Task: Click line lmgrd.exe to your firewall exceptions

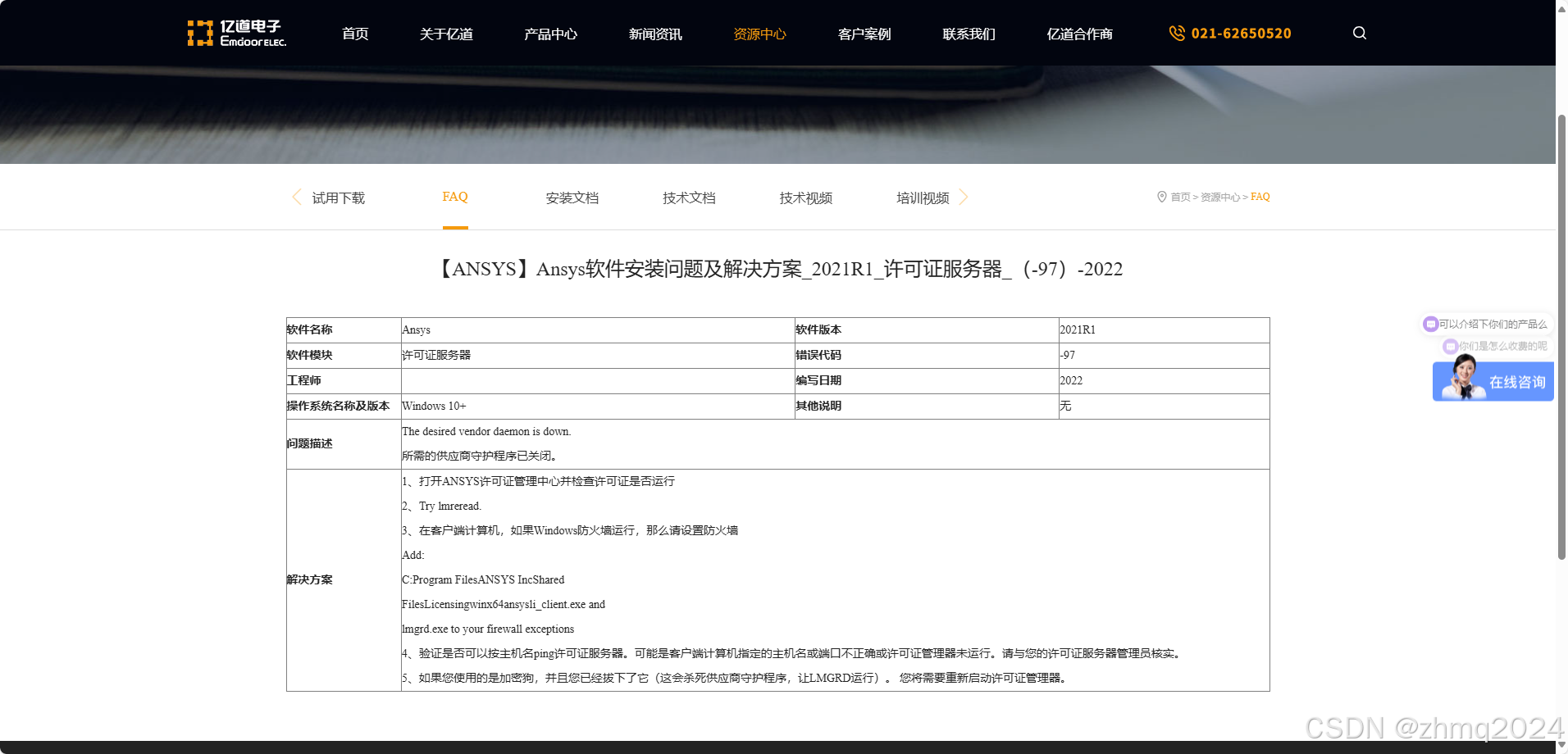Action: click(x=488, y=629)
